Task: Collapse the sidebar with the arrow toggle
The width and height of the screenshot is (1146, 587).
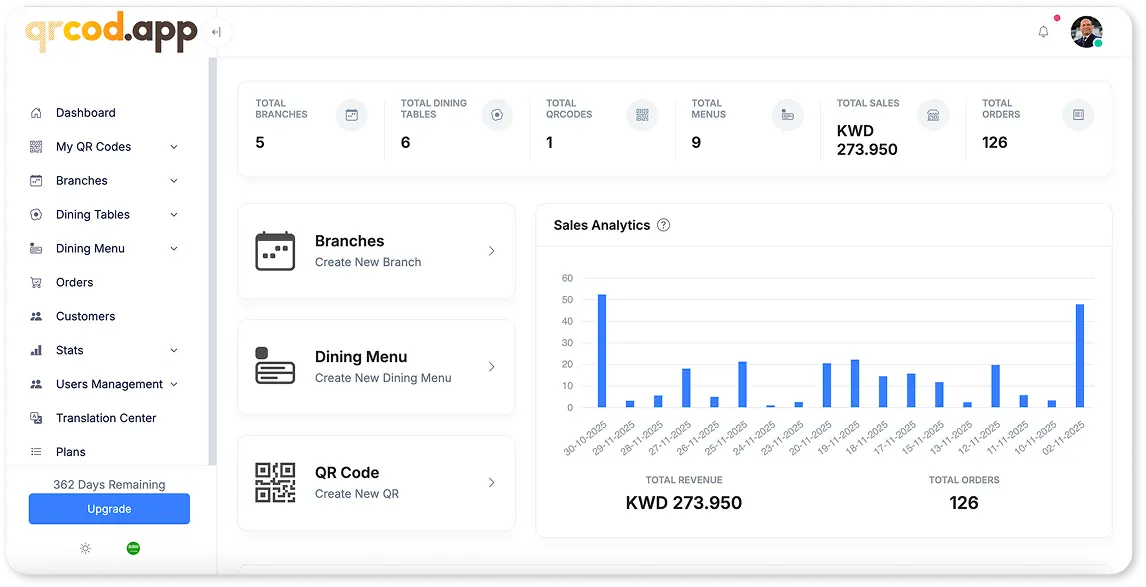Action: [215, 31]
